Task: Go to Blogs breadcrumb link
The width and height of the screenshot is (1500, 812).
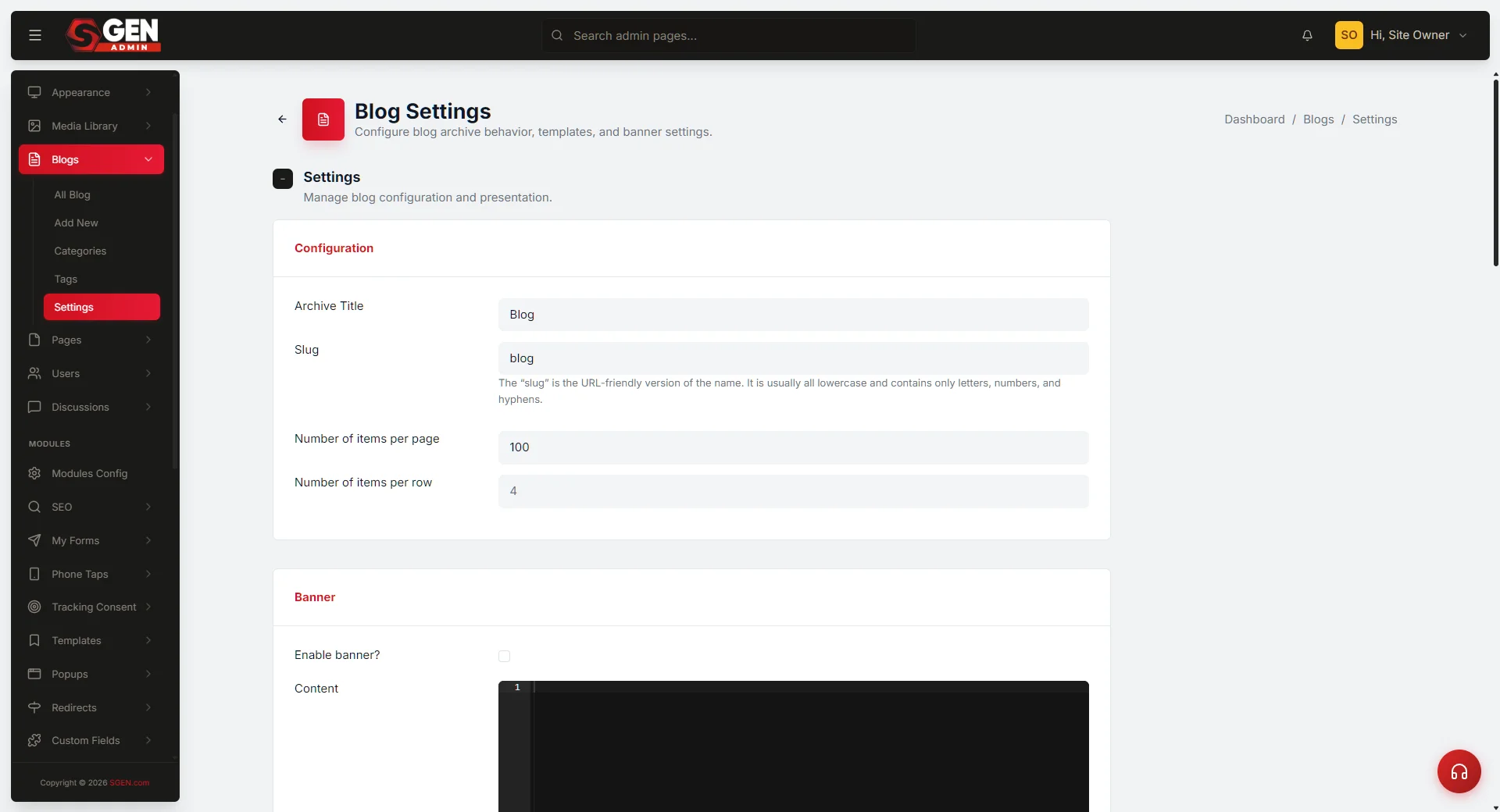Action: 1318,119
